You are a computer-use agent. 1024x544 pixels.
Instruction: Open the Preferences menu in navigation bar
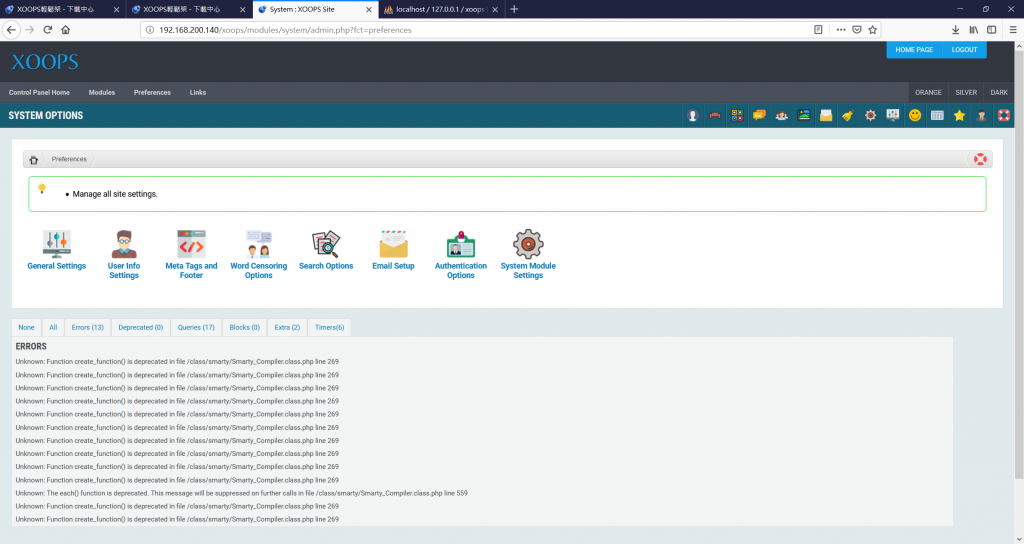[x=152, y=93]
